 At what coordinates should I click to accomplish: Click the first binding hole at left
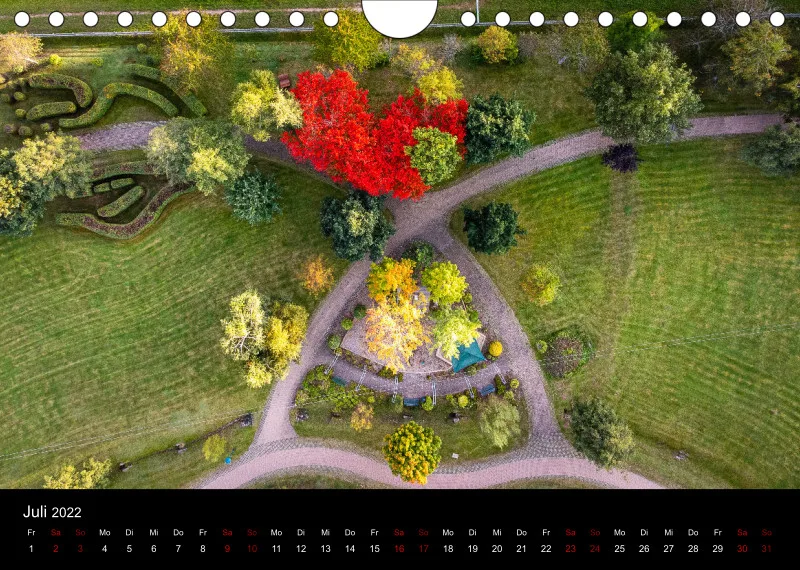tap(22, 19)
